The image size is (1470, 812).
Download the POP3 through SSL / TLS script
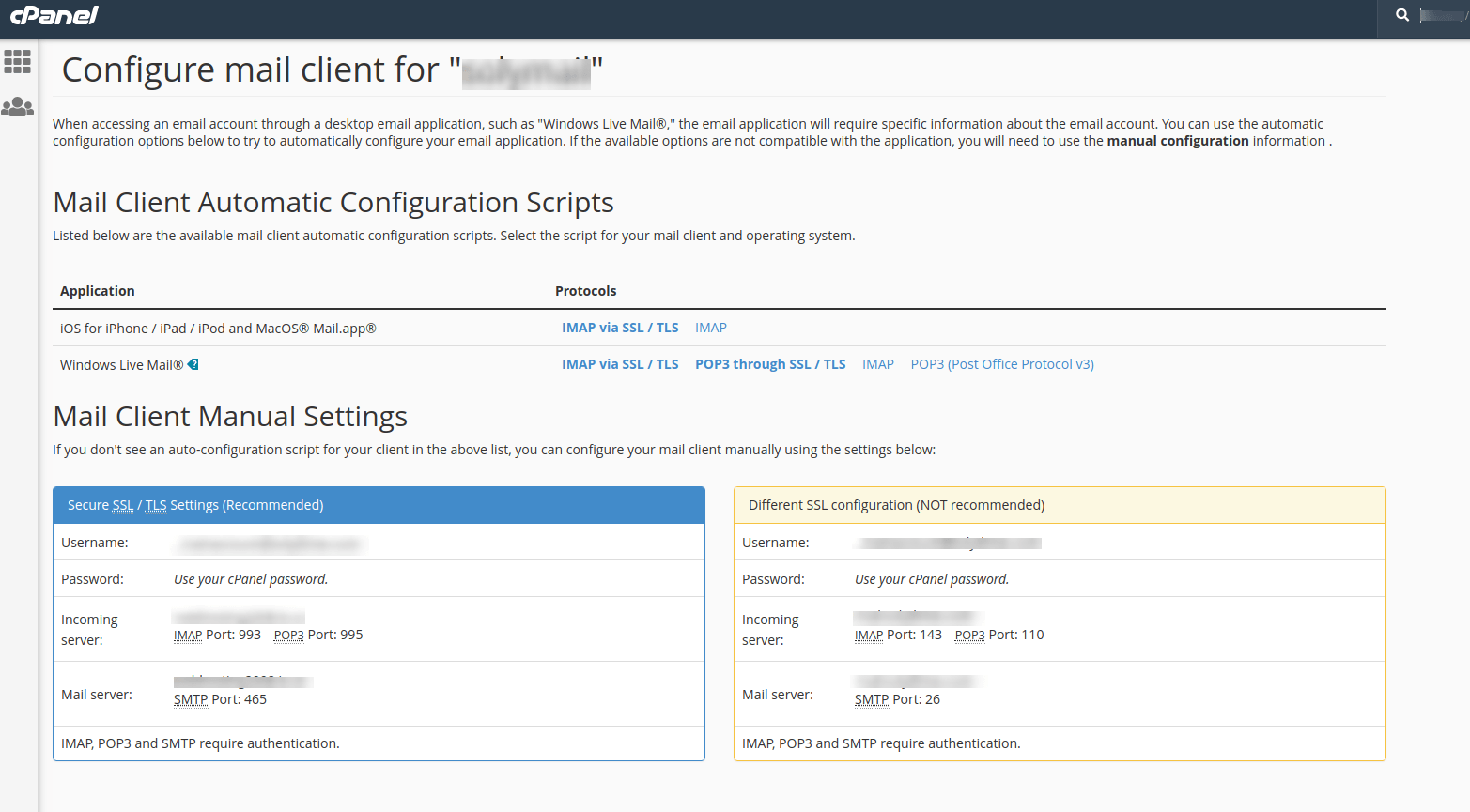click(770, 364)
